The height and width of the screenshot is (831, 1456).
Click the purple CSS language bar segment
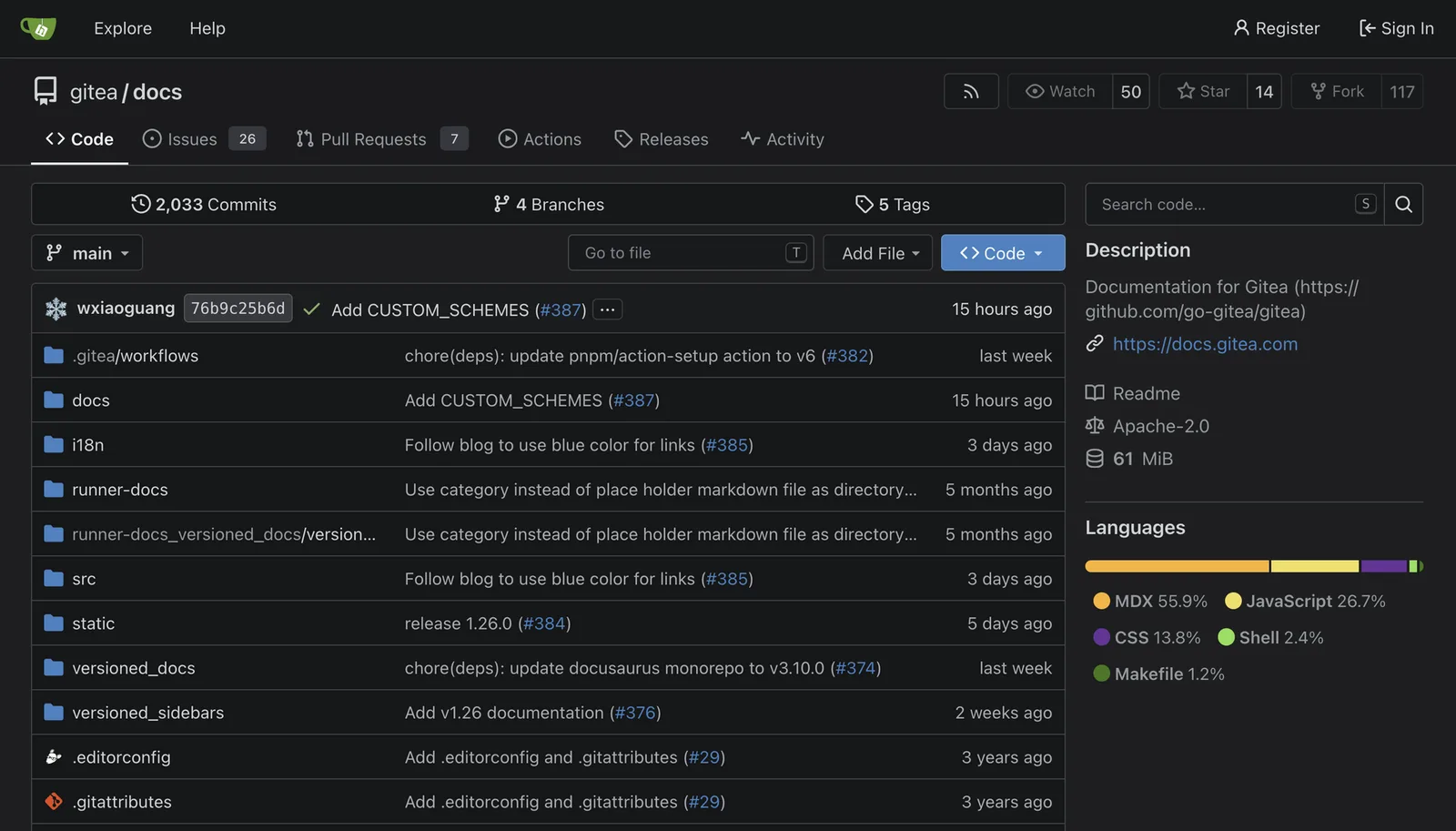click(x=1384, y=566)
